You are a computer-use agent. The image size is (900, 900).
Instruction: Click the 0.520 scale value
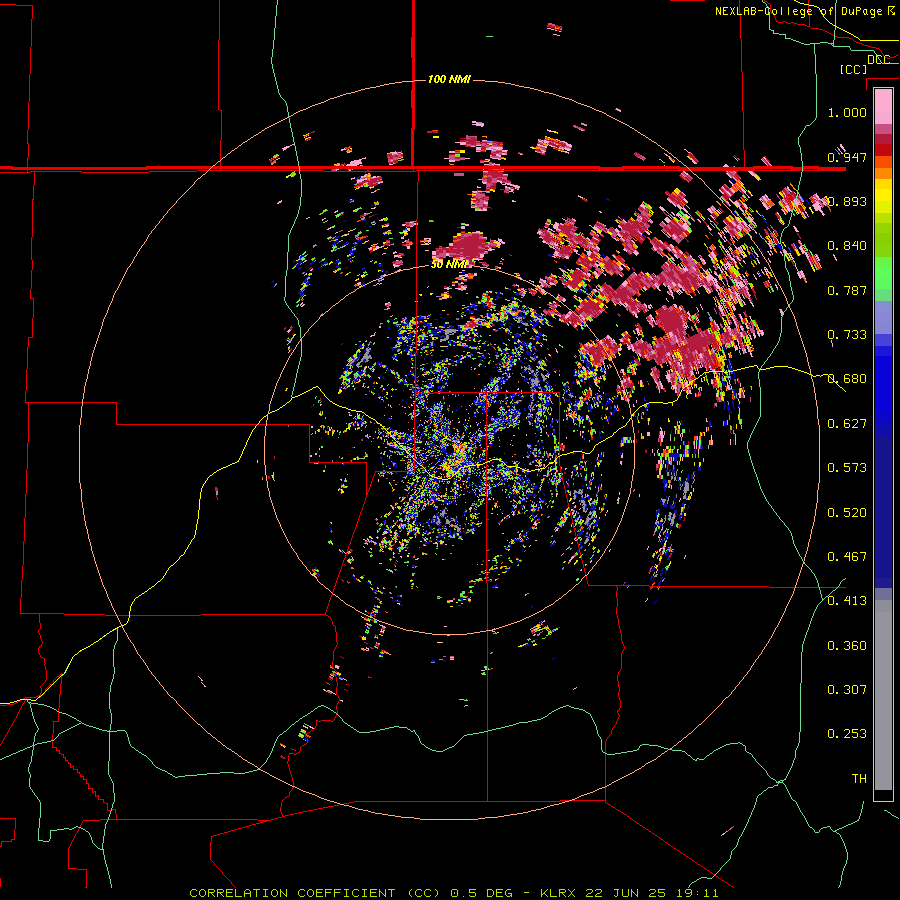click(847, 513)
